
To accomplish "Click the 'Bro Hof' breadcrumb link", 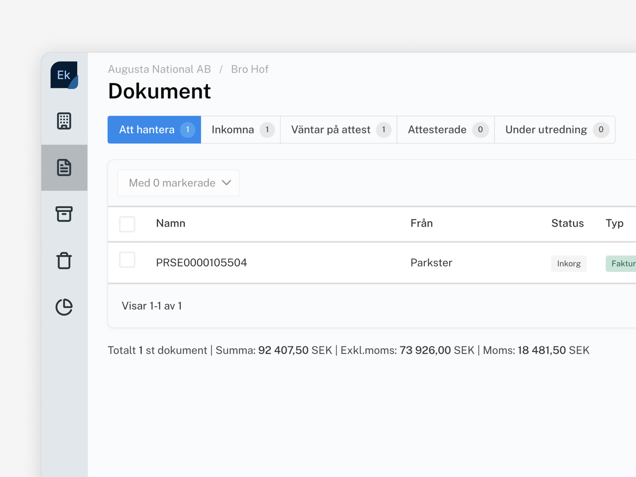I will click(x=249, y=69).
